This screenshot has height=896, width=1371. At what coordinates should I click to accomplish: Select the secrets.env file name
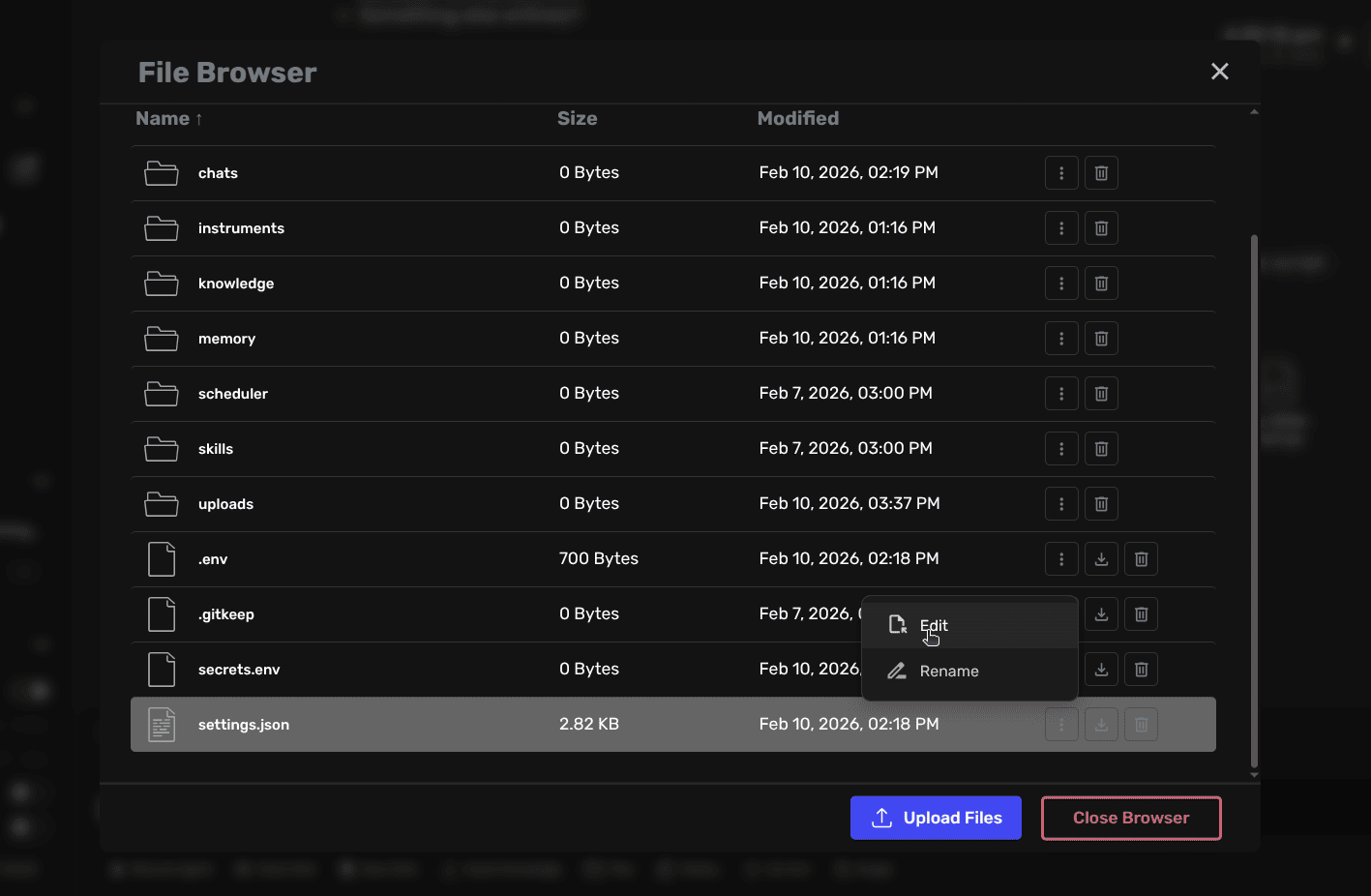[x=239, y=670]
